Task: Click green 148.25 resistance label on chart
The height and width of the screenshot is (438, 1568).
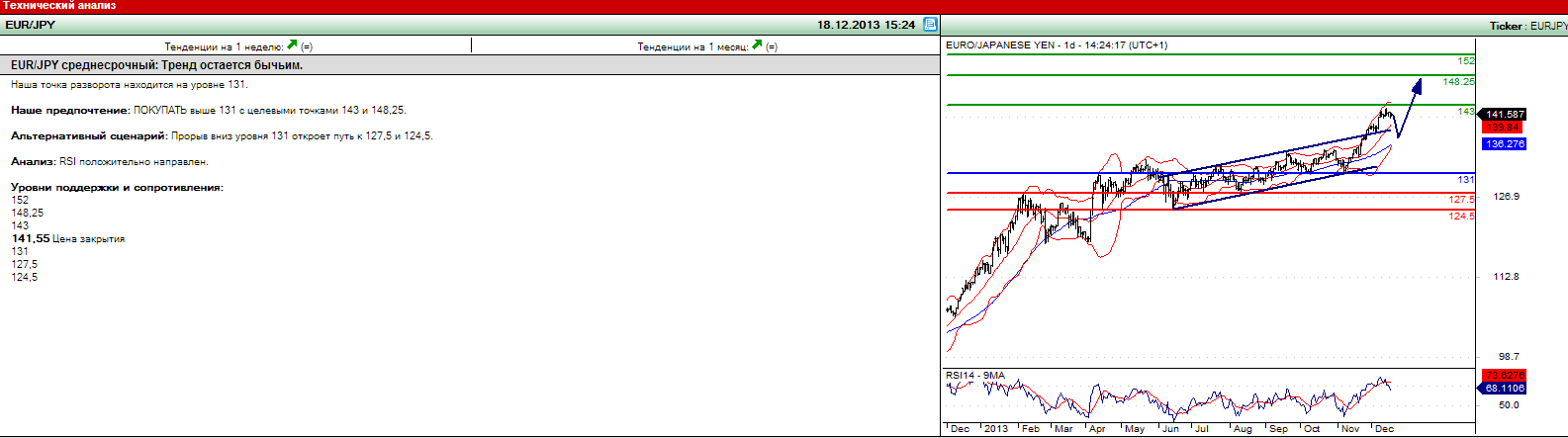Action: tap(1459, 82)
